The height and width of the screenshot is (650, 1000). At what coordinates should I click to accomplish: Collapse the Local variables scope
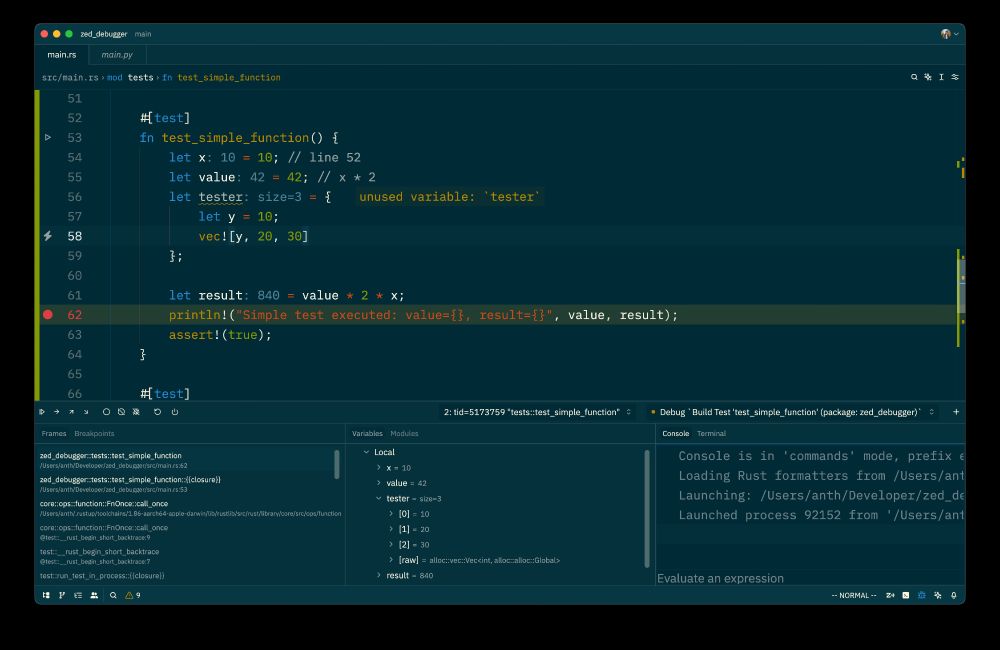coord(366,452)
